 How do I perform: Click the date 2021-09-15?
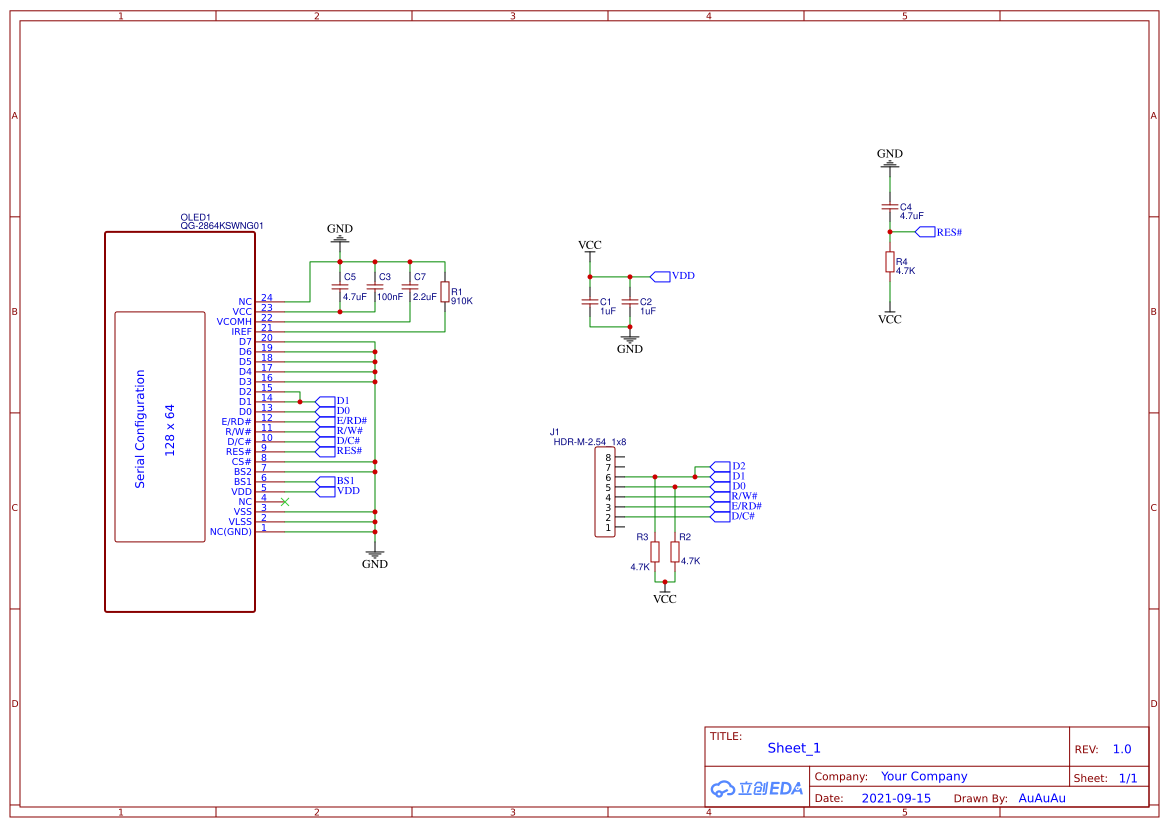coord(896,798)
